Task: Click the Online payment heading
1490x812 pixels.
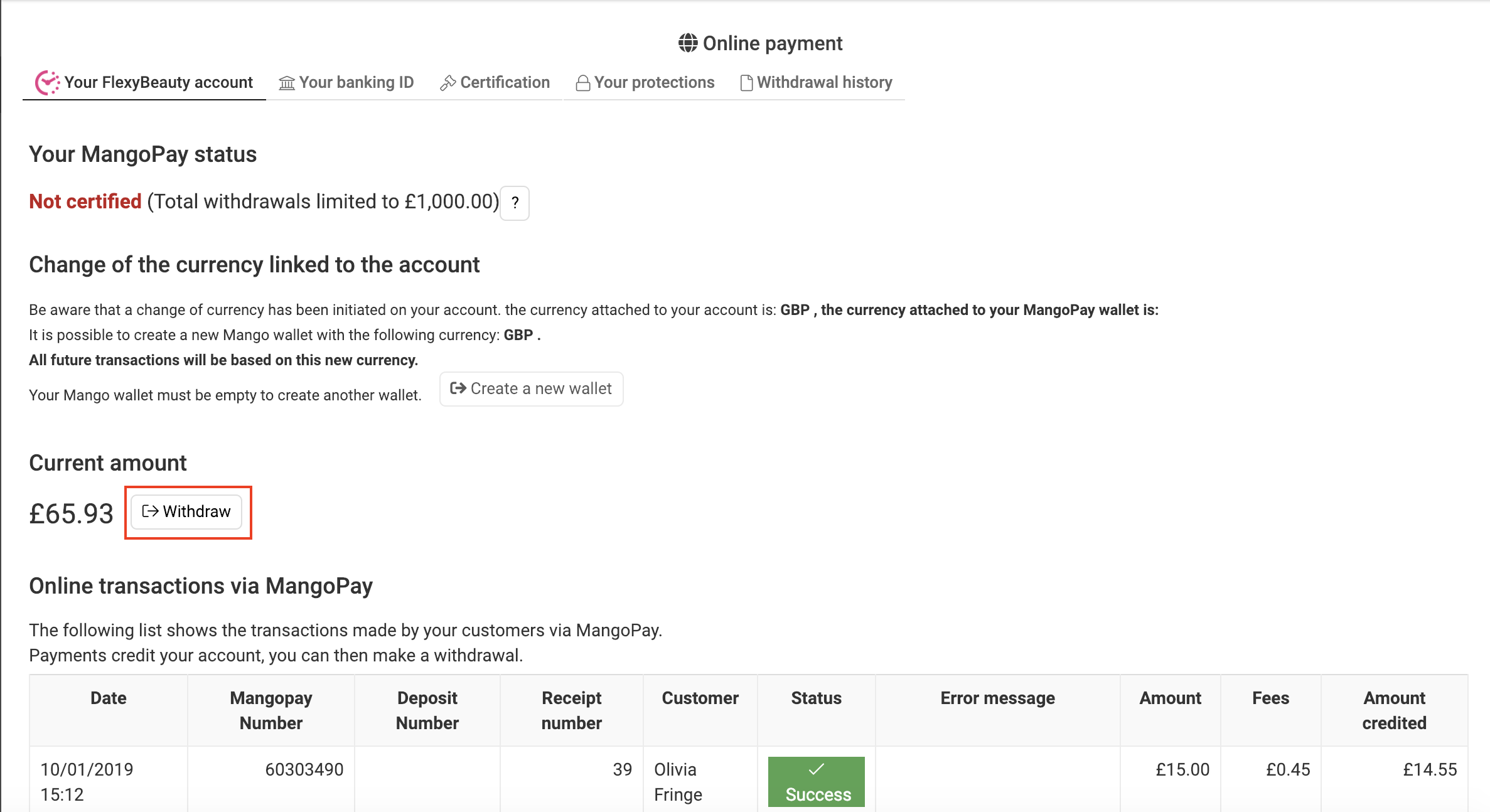Action: [773, 43]
